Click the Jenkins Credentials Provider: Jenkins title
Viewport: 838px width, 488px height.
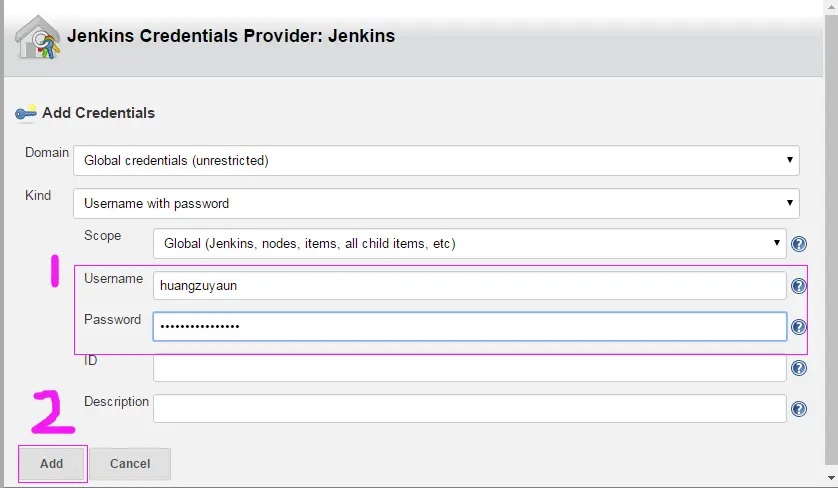[231, 36]
